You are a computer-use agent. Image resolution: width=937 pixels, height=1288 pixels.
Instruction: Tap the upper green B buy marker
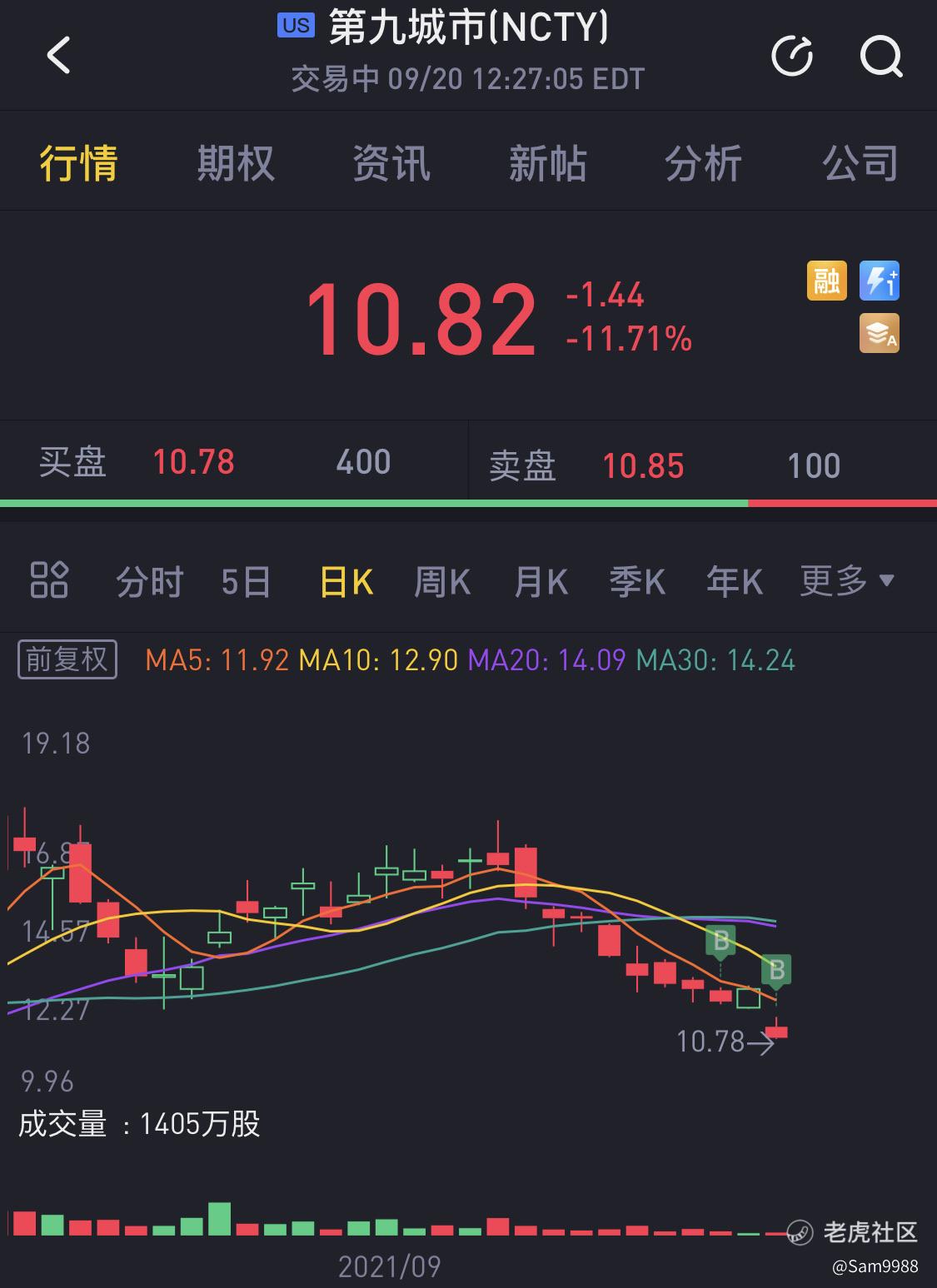[721, 941]
